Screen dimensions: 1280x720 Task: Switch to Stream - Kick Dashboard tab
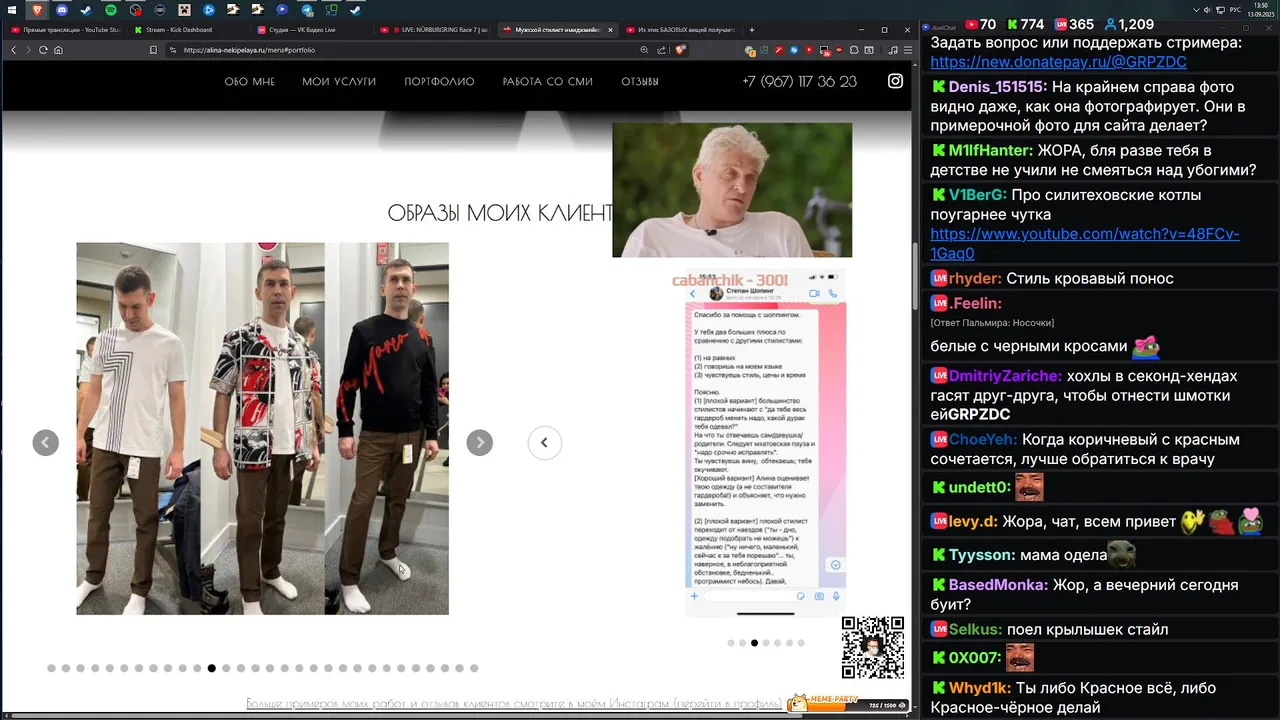coord(188,30)
